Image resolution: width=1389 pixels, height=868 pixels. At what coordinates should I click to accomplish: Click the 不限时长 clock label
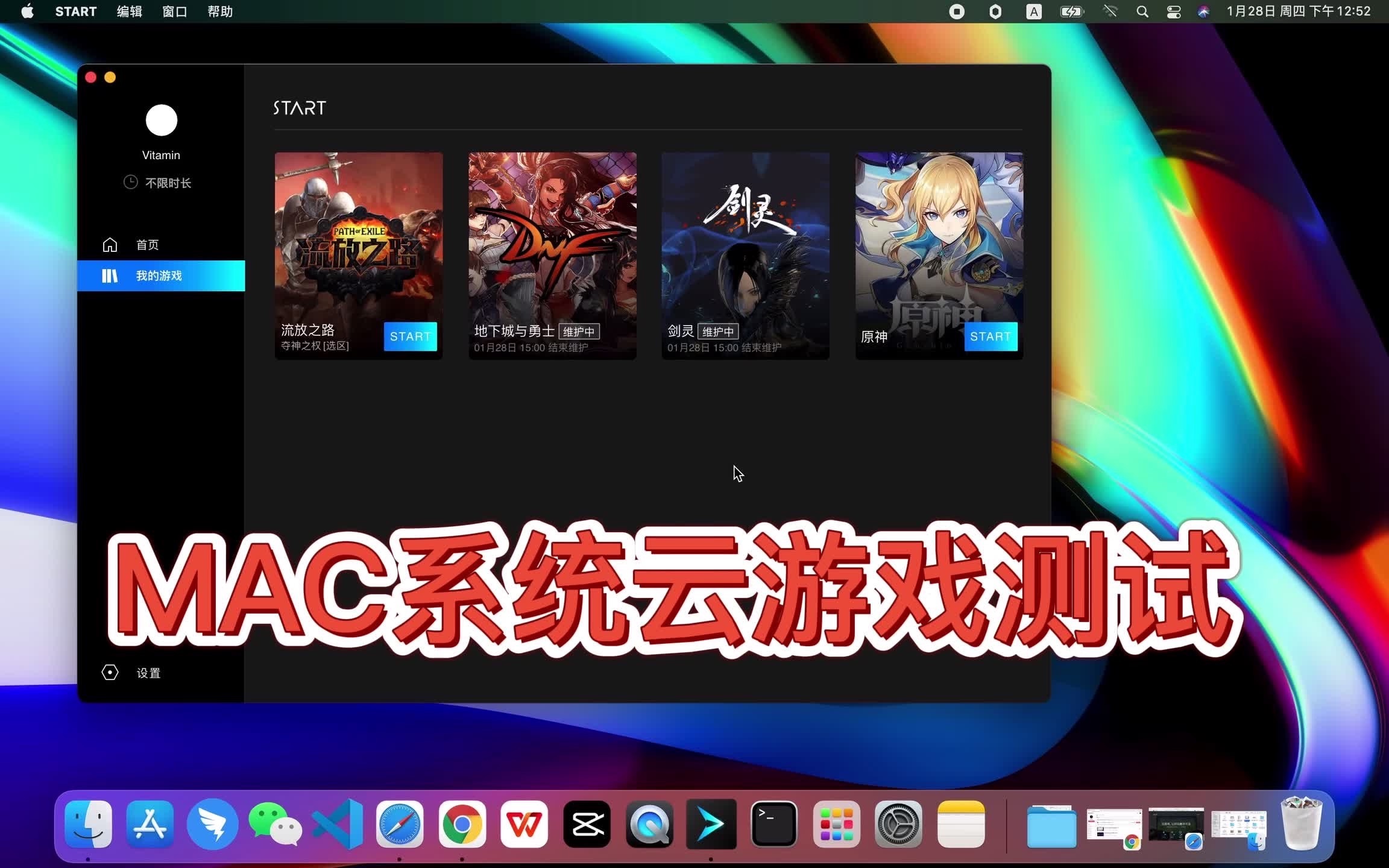click(x=157, y=183)
